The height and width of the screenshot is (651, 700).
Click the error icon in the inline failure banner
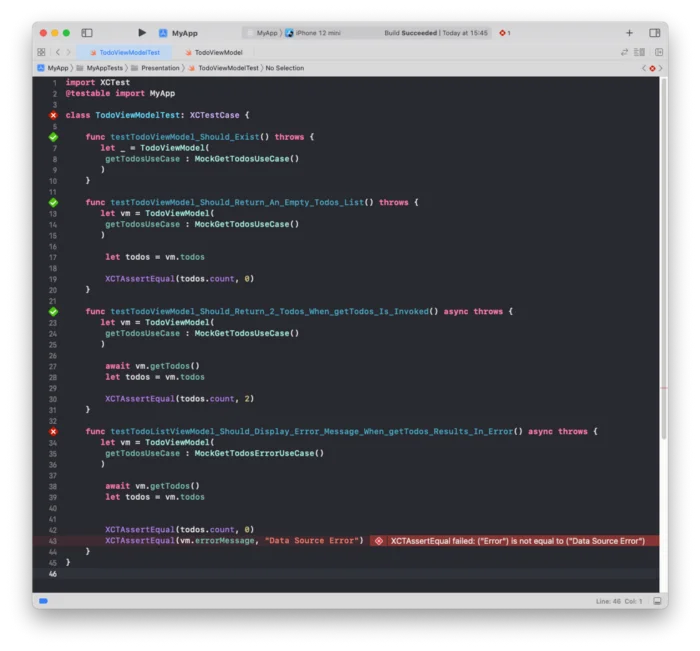tap(379, 541)
